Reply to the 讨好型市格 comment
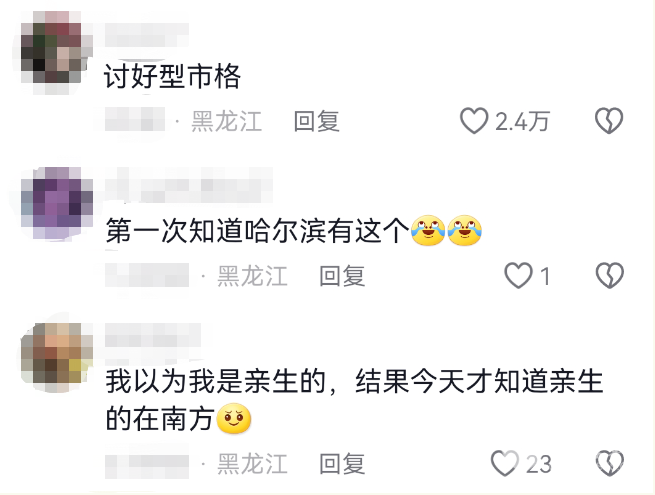The image size is (655, 495). pyautogui.click(x=316, y=121)
